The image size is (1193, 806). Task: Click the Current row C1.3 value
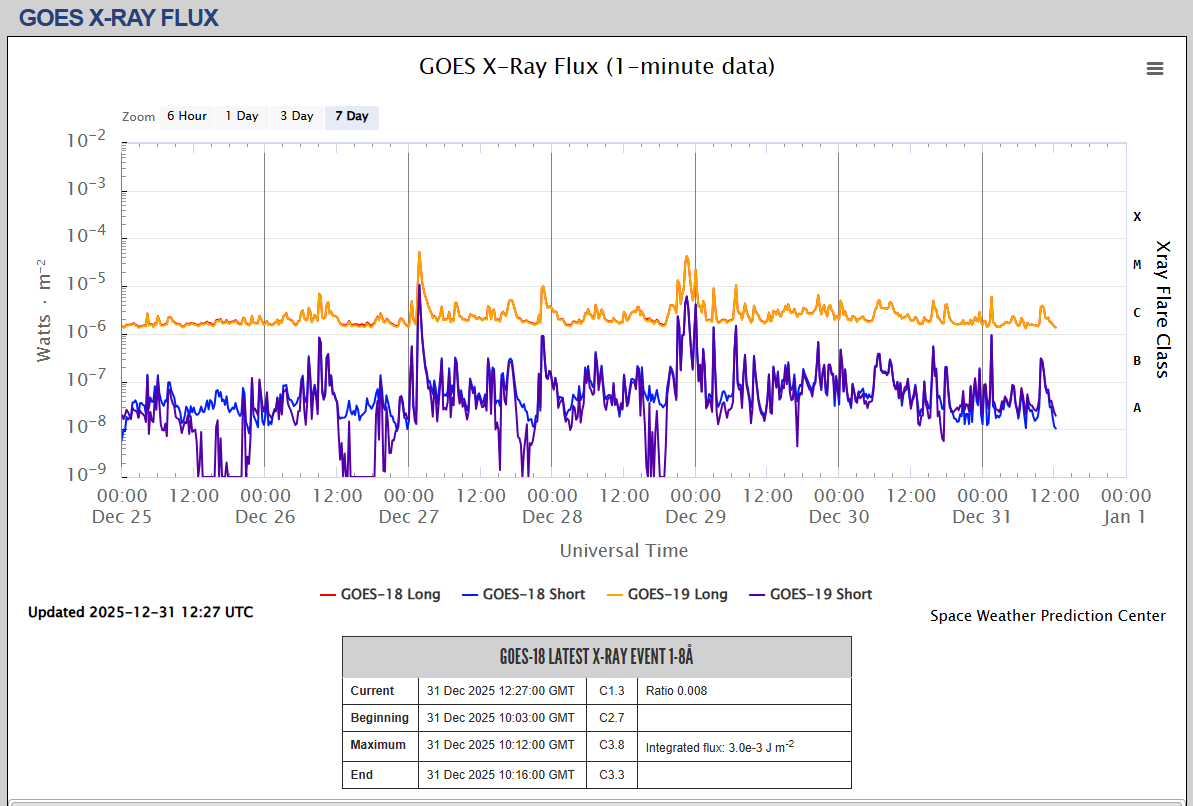611,691
